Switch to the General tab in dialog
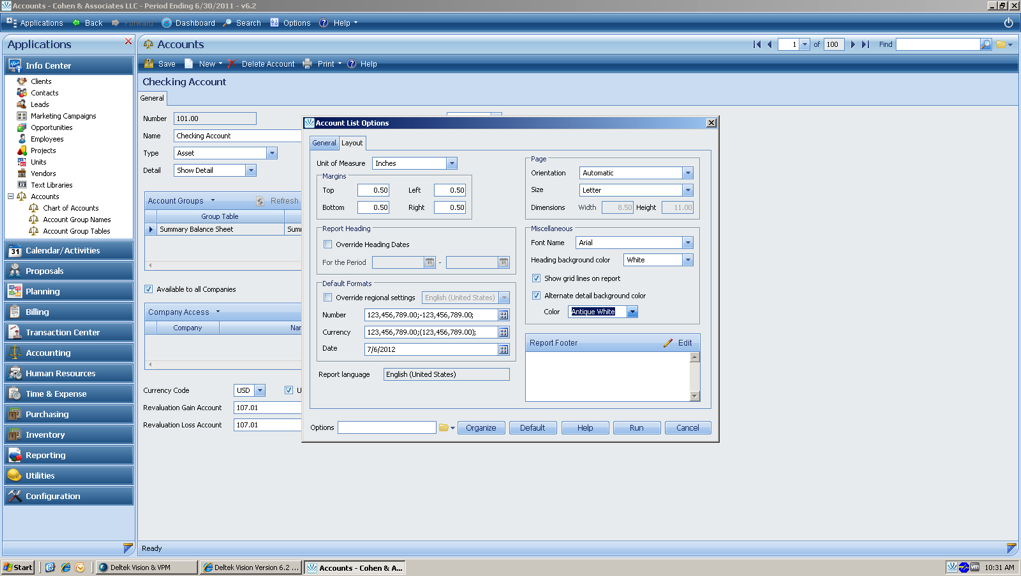 click(324, 143)
